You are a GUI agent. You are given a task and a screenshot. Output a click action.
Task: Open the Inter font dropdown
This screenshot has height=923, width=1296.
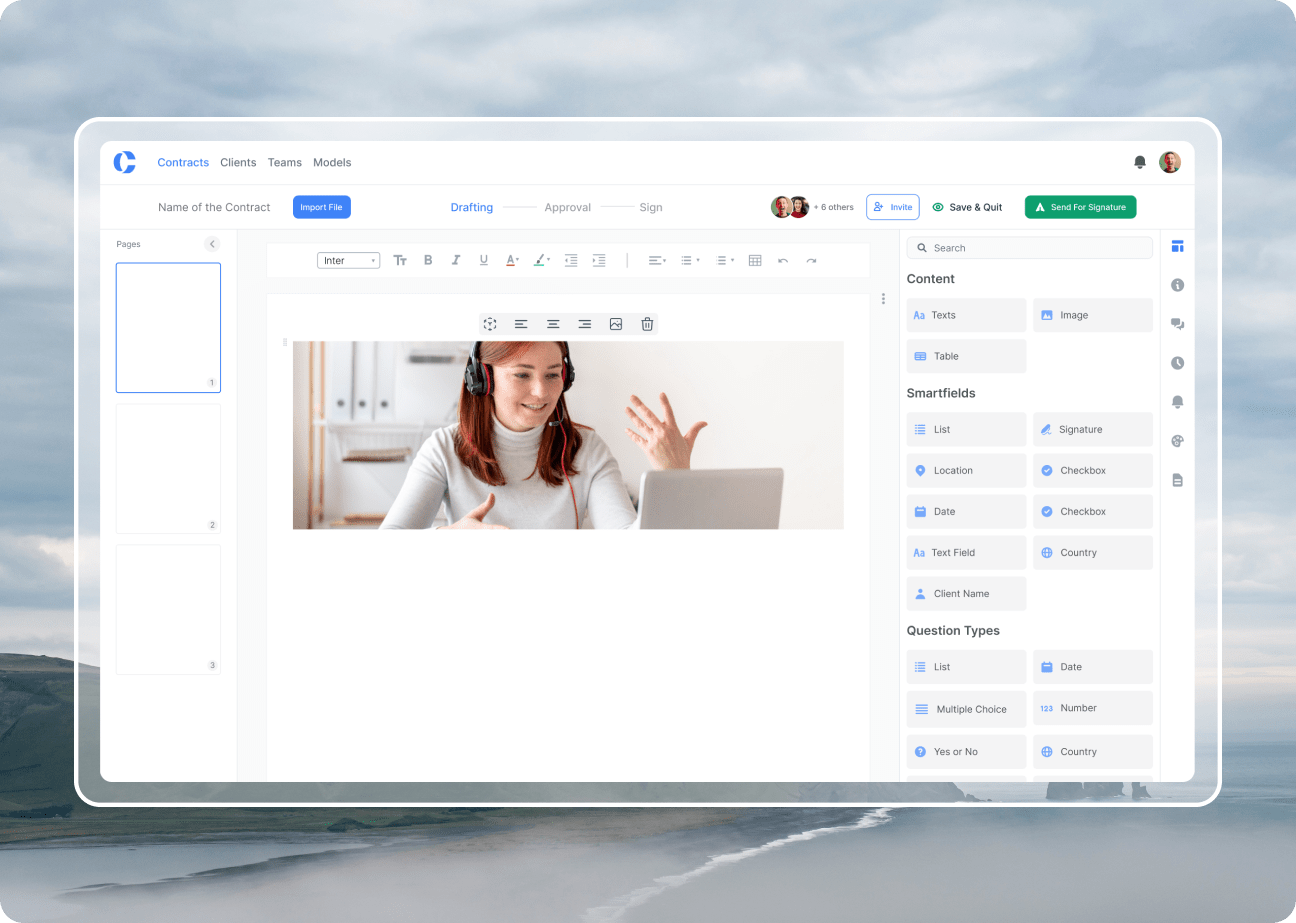click(x=348, y=260)
